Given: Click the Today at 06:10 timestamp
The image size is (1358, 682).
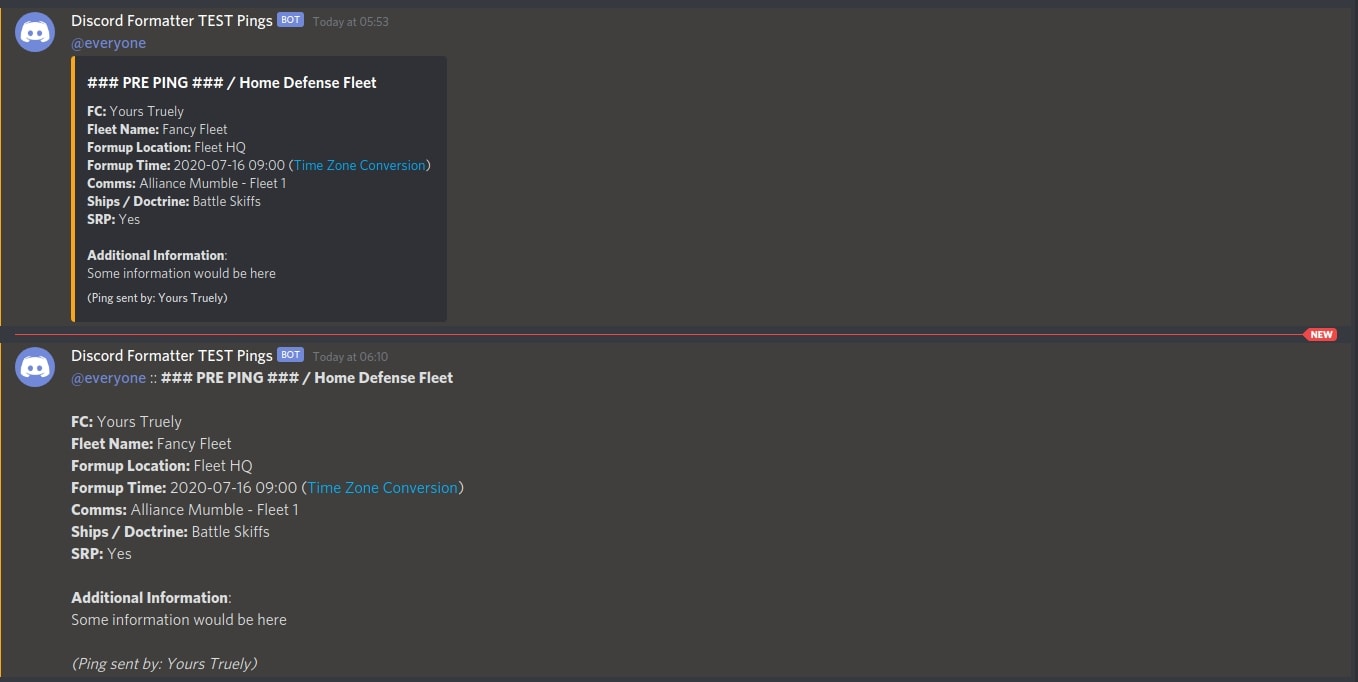Looking at the screenshot, I should (350, 356).
